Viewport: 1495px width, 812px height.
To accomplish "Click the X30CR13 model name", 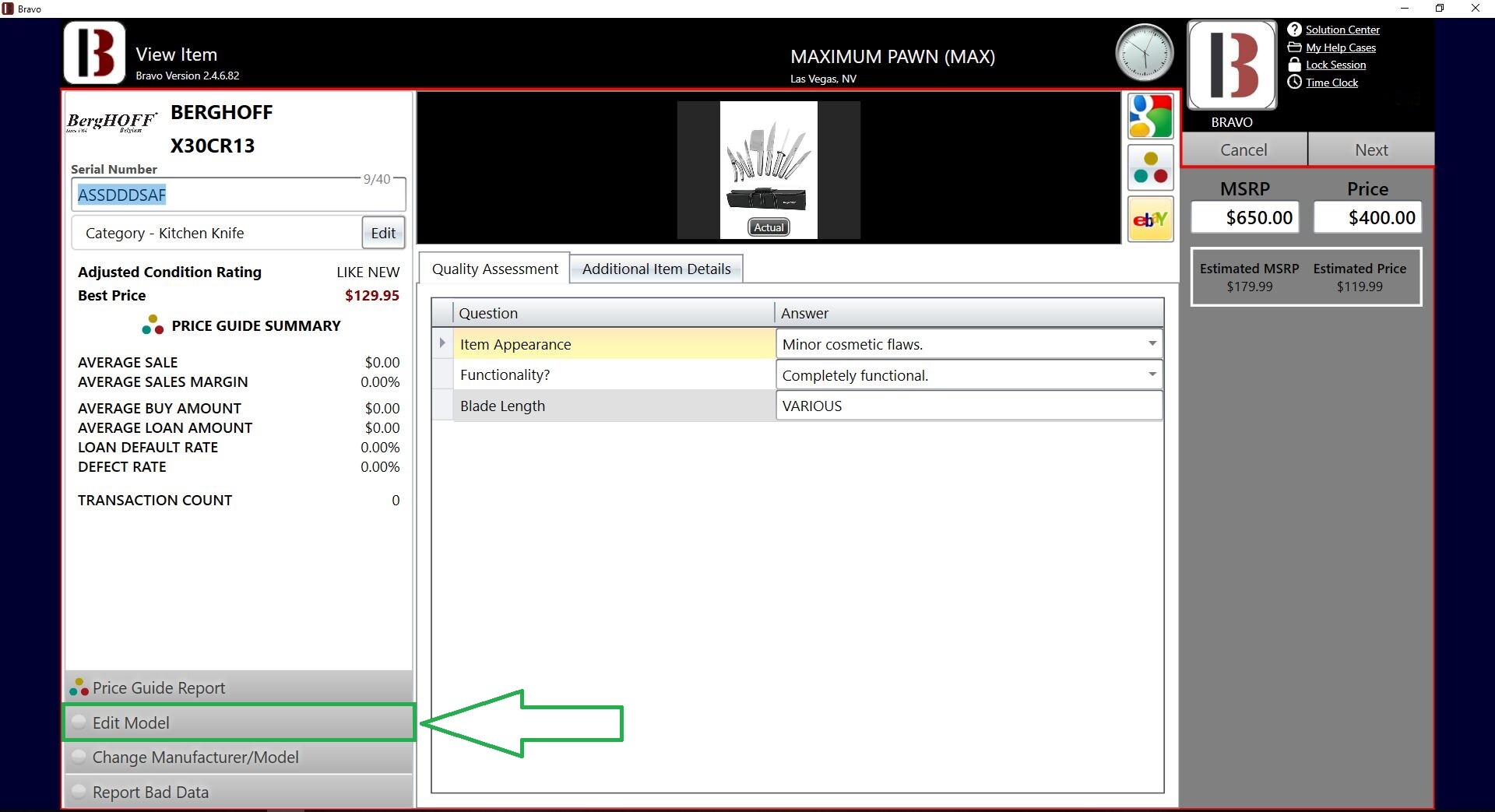I will tap(213, 146).
